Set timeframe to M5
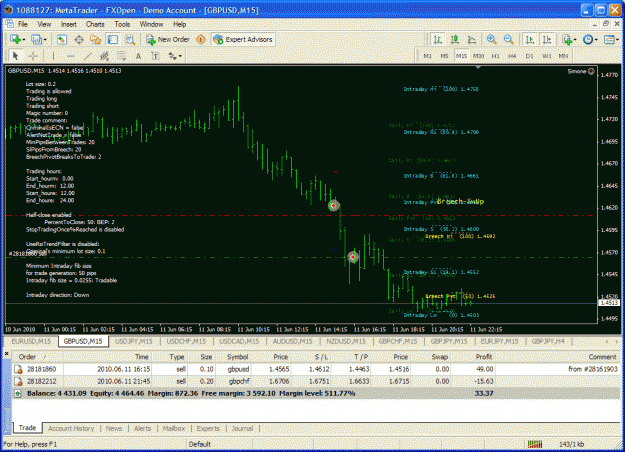Screen dimensions: 625x452 (x=444, y=56)
